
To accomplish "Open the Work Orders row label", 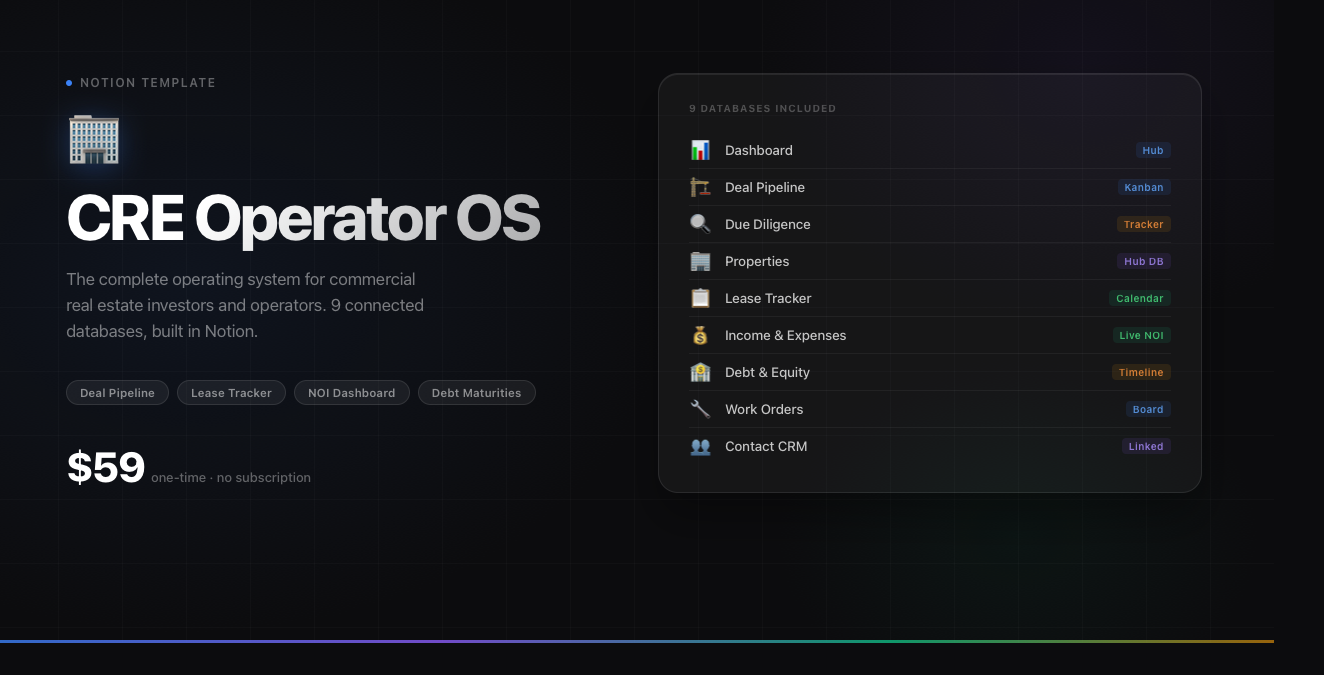I will tap(764, 409).
